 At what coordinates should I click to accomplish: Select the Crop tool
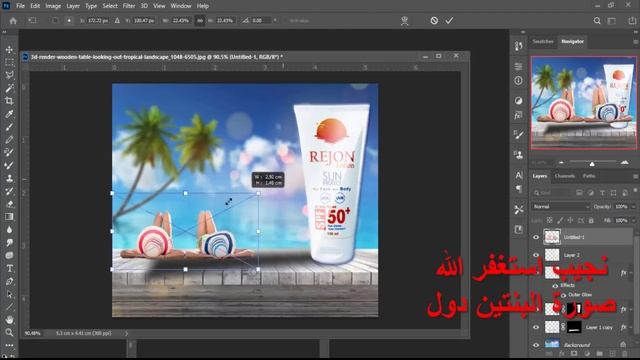click(x=9, y=101)
